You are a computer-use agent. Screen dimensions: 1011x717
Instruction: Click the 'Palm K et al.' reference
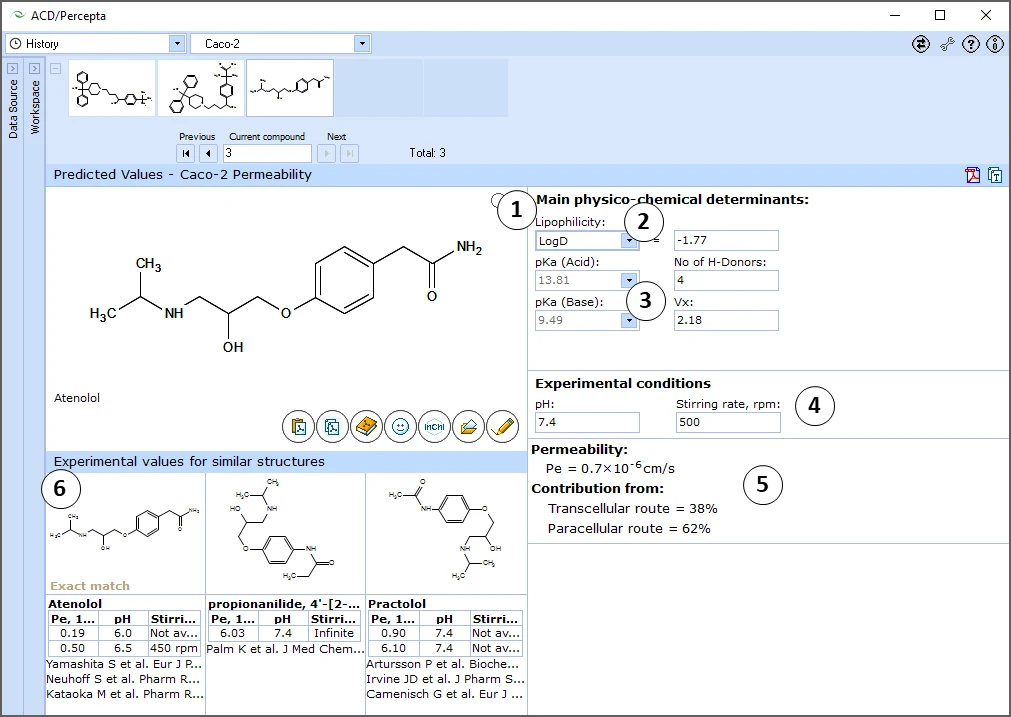pyautogui.click(x=286, y=649)
